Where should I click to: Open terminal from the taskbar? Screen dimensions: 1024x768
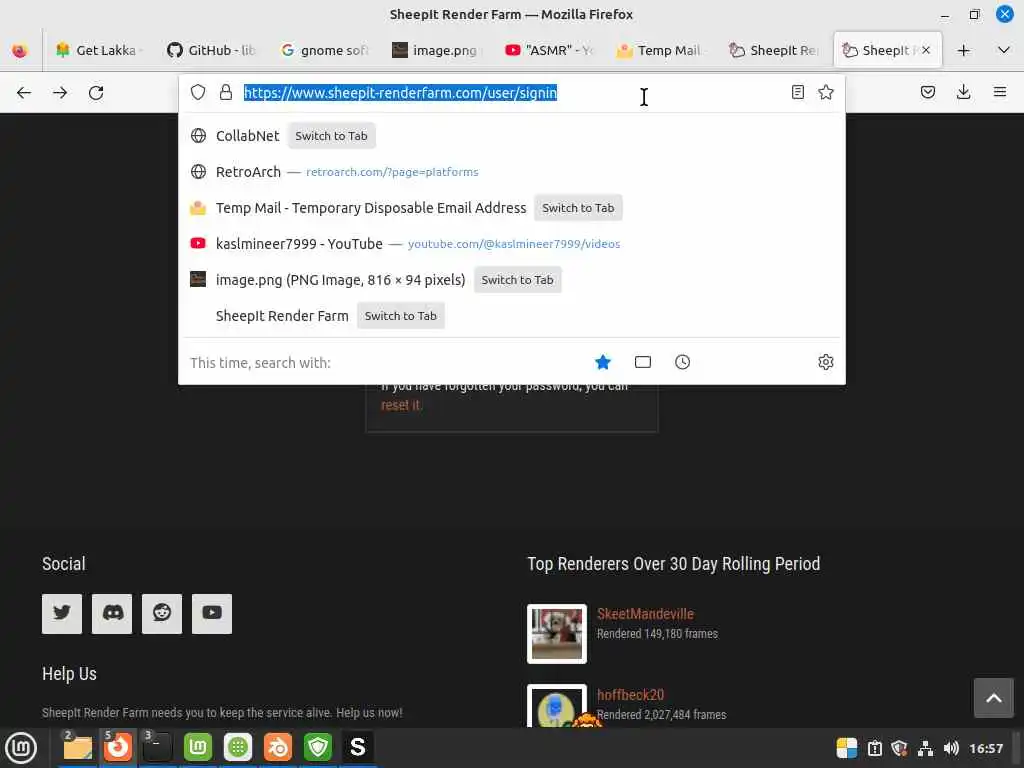coord(157,747)
